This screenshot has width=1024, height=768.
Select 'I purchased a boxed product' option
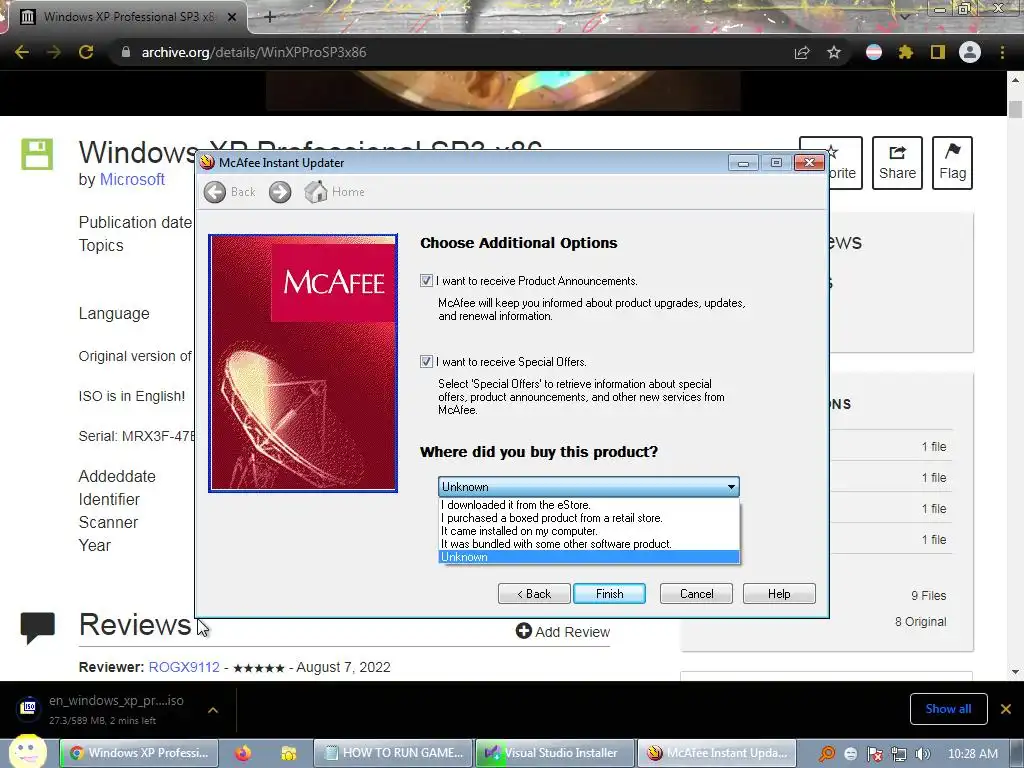tap(588, 518)
